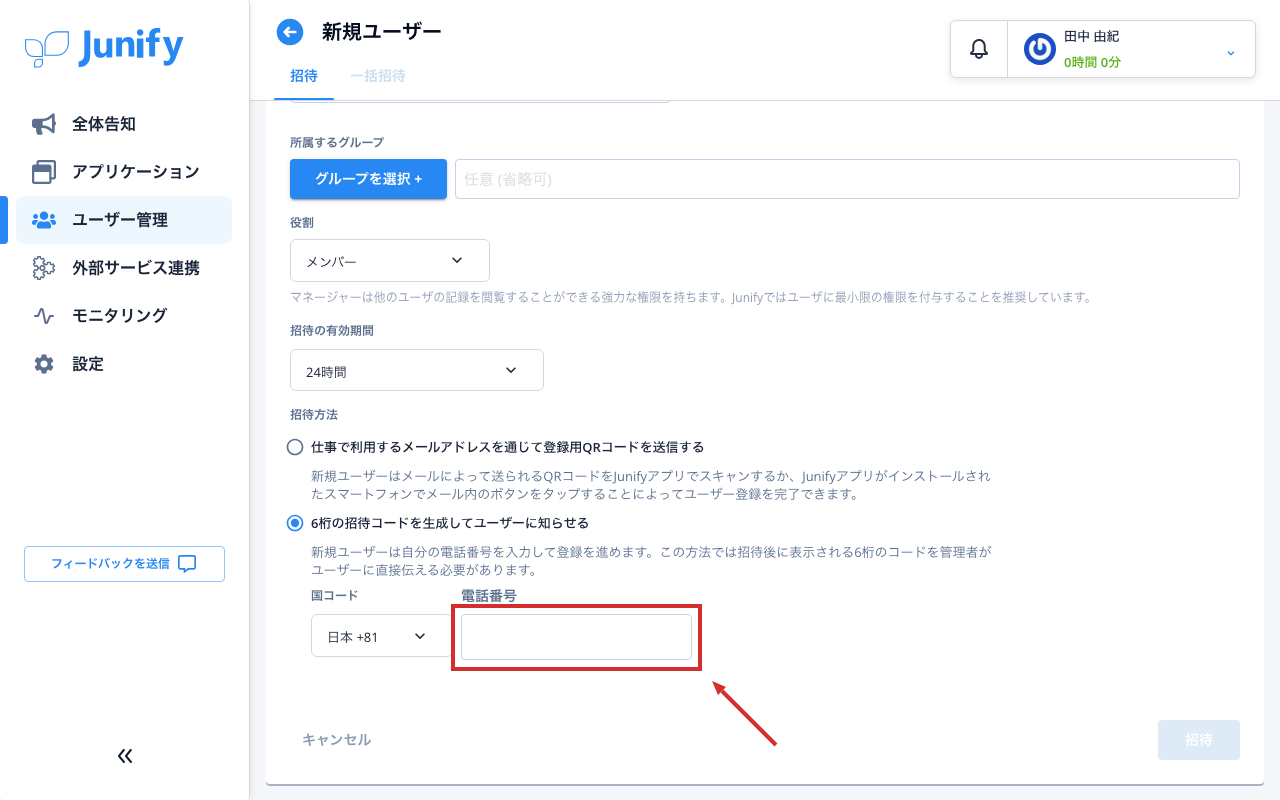Click フィードバックを送信 button
Viewport: 1280px width, 800px height.
124,564
